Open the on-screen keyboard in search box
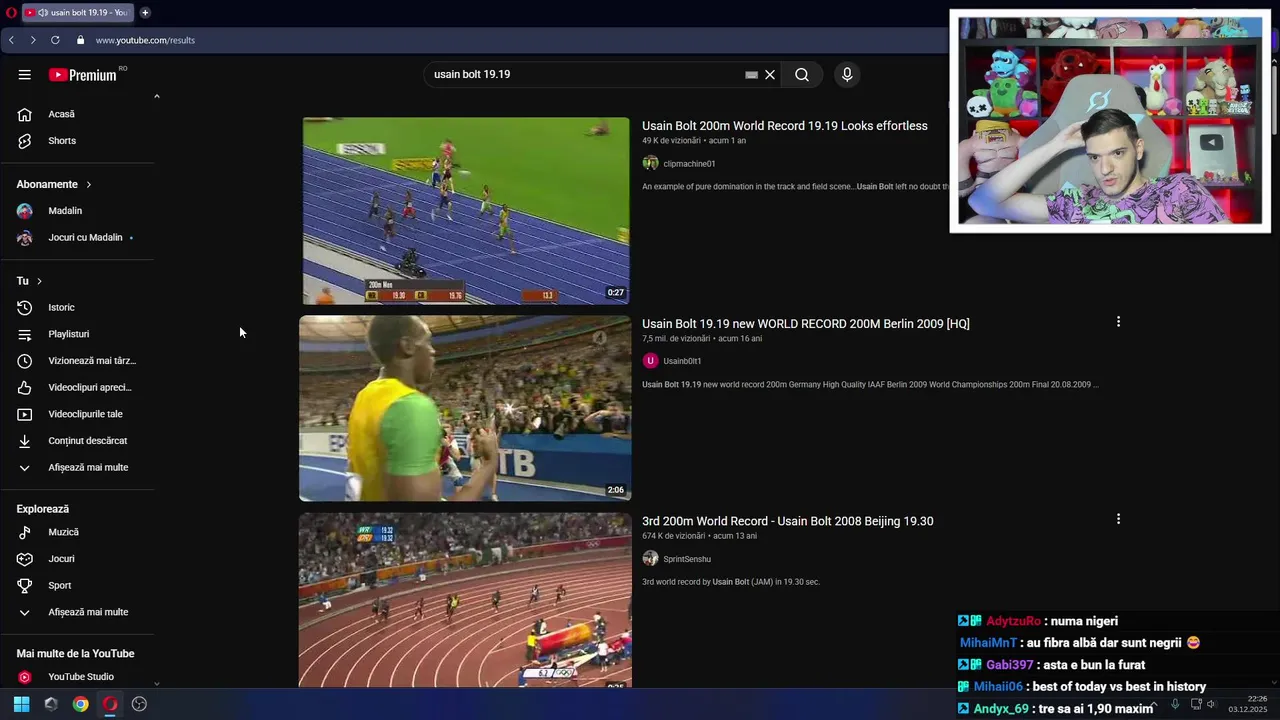 coord(752,75)
